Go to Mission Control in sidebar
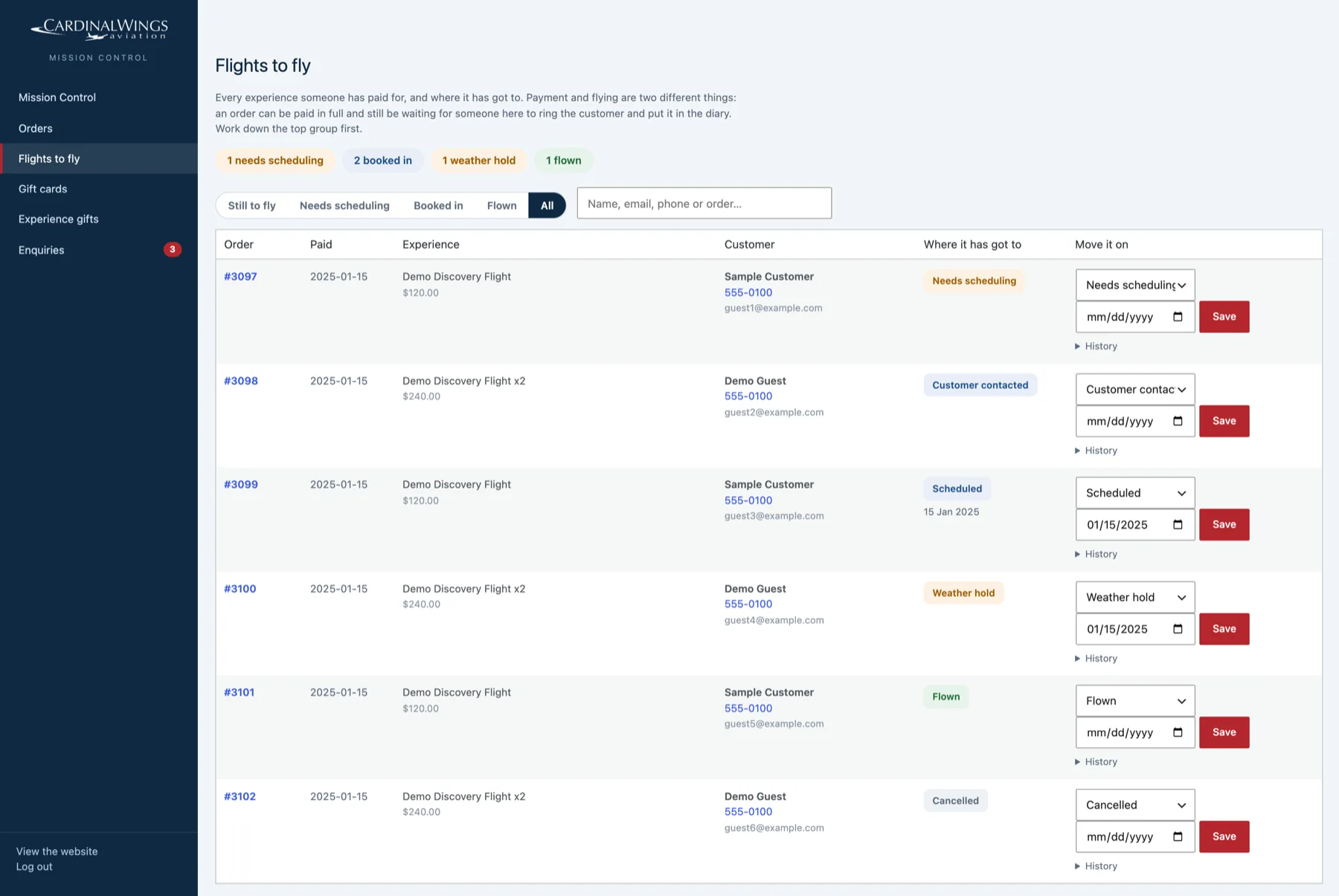 coord(99,97)
